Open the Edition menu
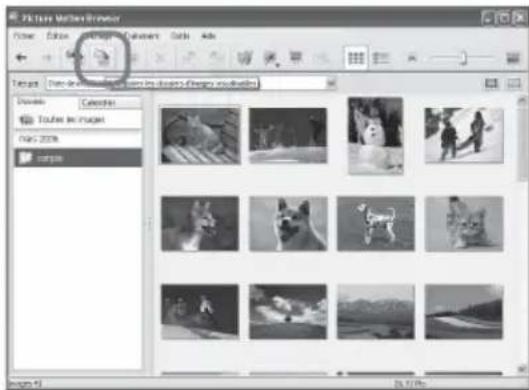Image resolution: width=529 pixels, height=390 pixels. pyautogui.click(x=58, y=36)
